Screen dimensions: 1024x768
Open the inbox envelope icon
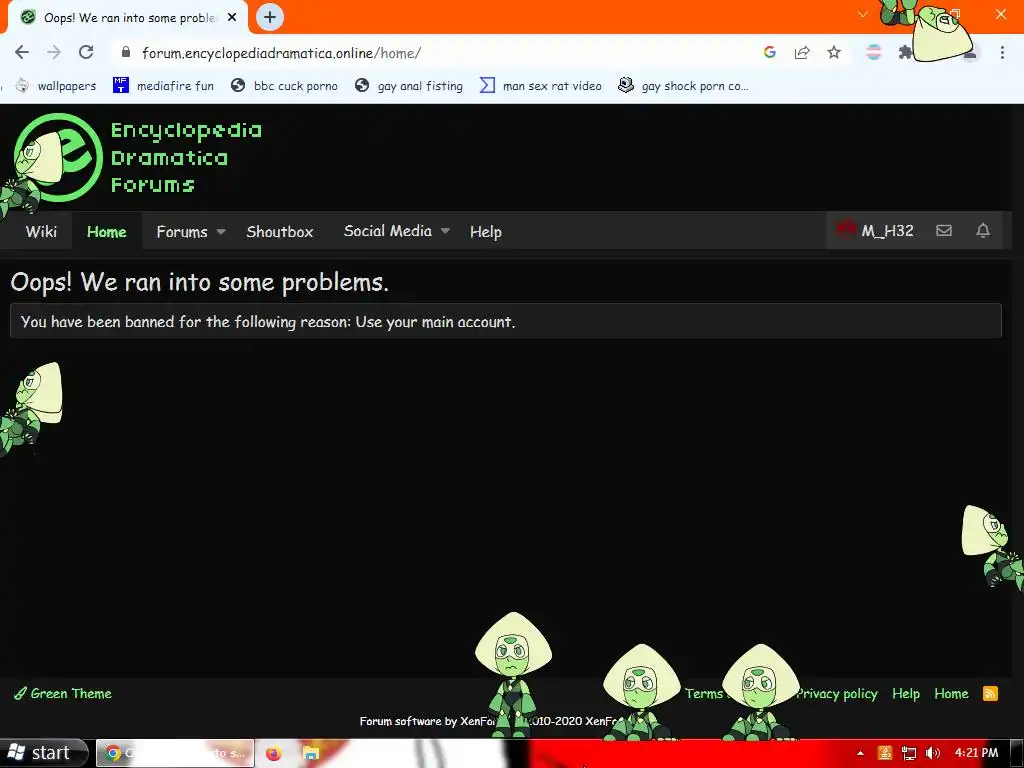[x=944, y=231]
